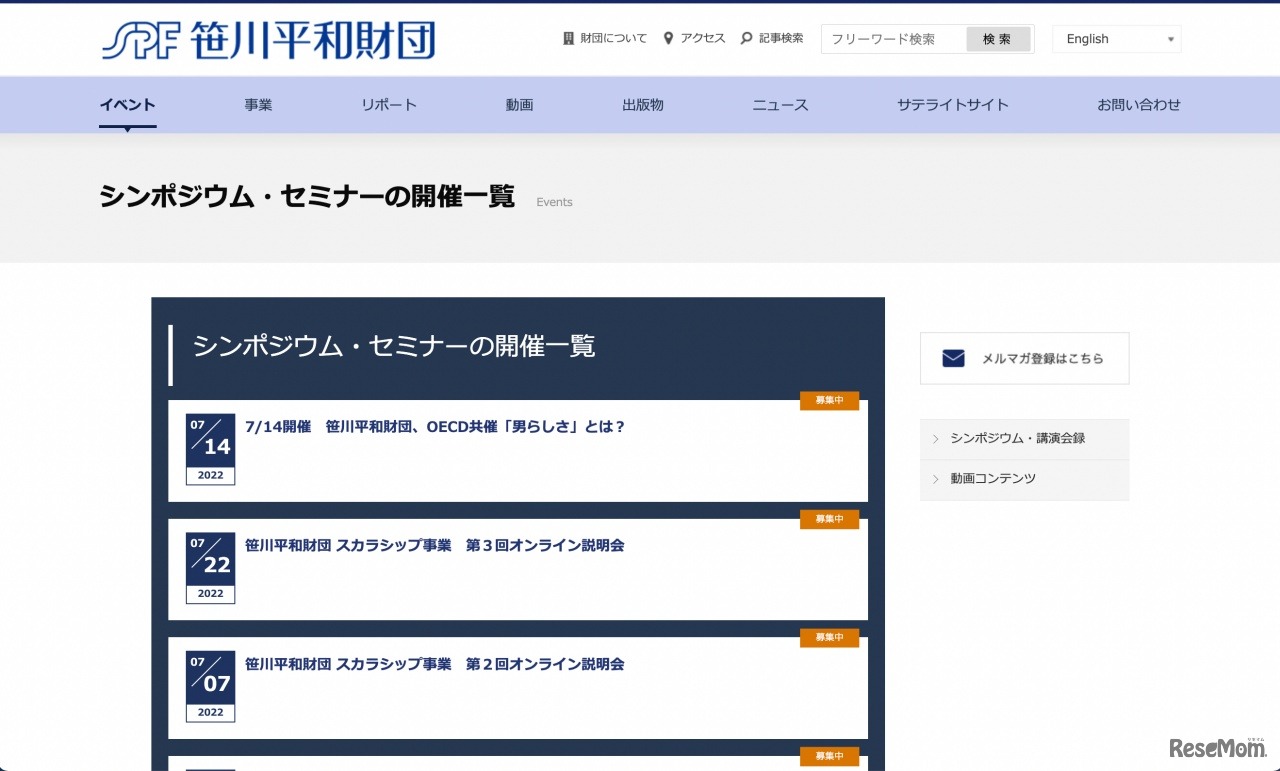Click the building icon beside 財団について
Viewport: 1280px width, 771px height.
[x=569, y=39]
